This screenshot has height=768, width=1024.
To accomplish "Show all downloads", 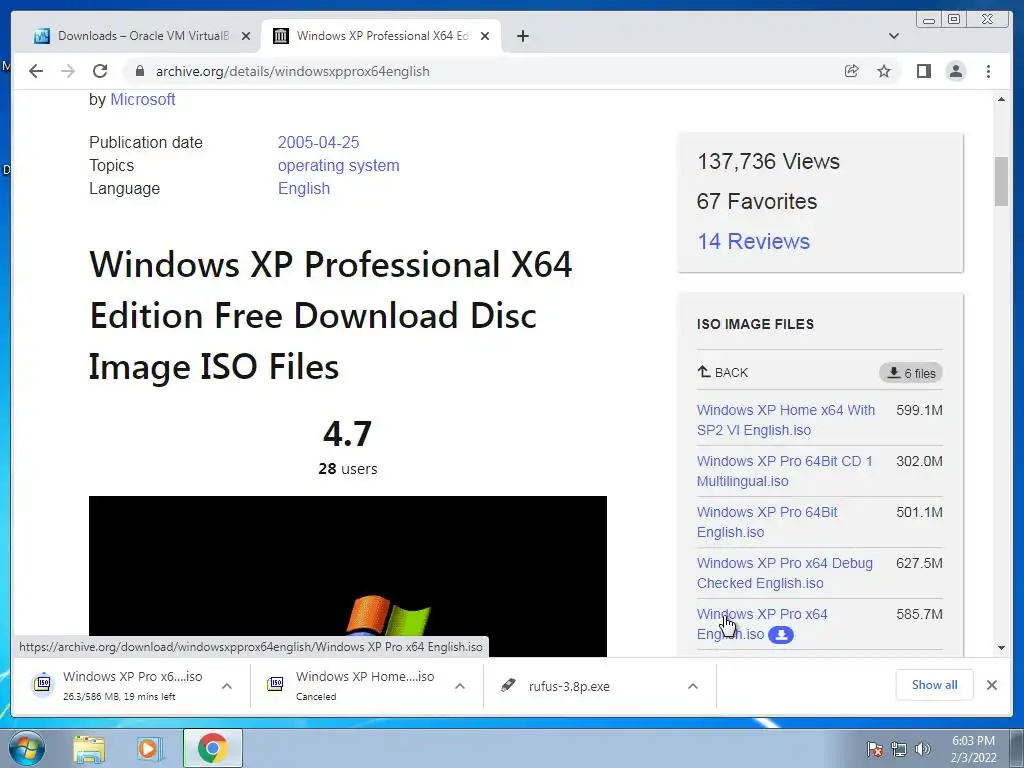I will (935, 684).
